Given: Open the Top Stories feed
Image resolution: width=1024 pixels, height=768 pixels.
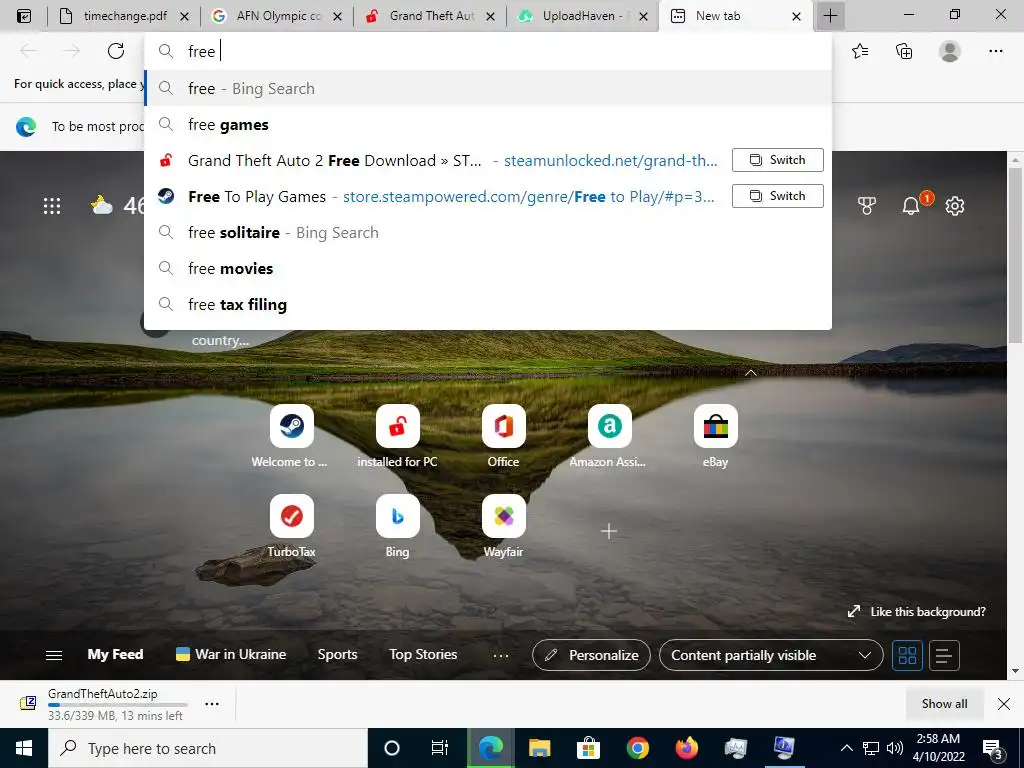Looking at the screenshot, I should pos(423,654).
